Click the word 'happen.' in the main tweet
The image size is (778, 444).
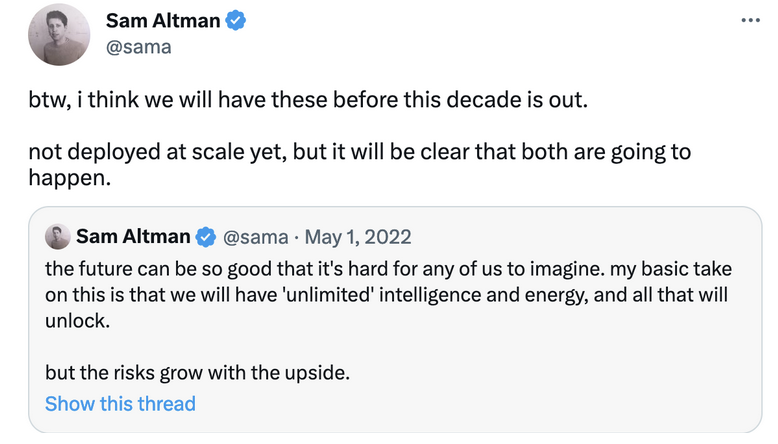69,178
